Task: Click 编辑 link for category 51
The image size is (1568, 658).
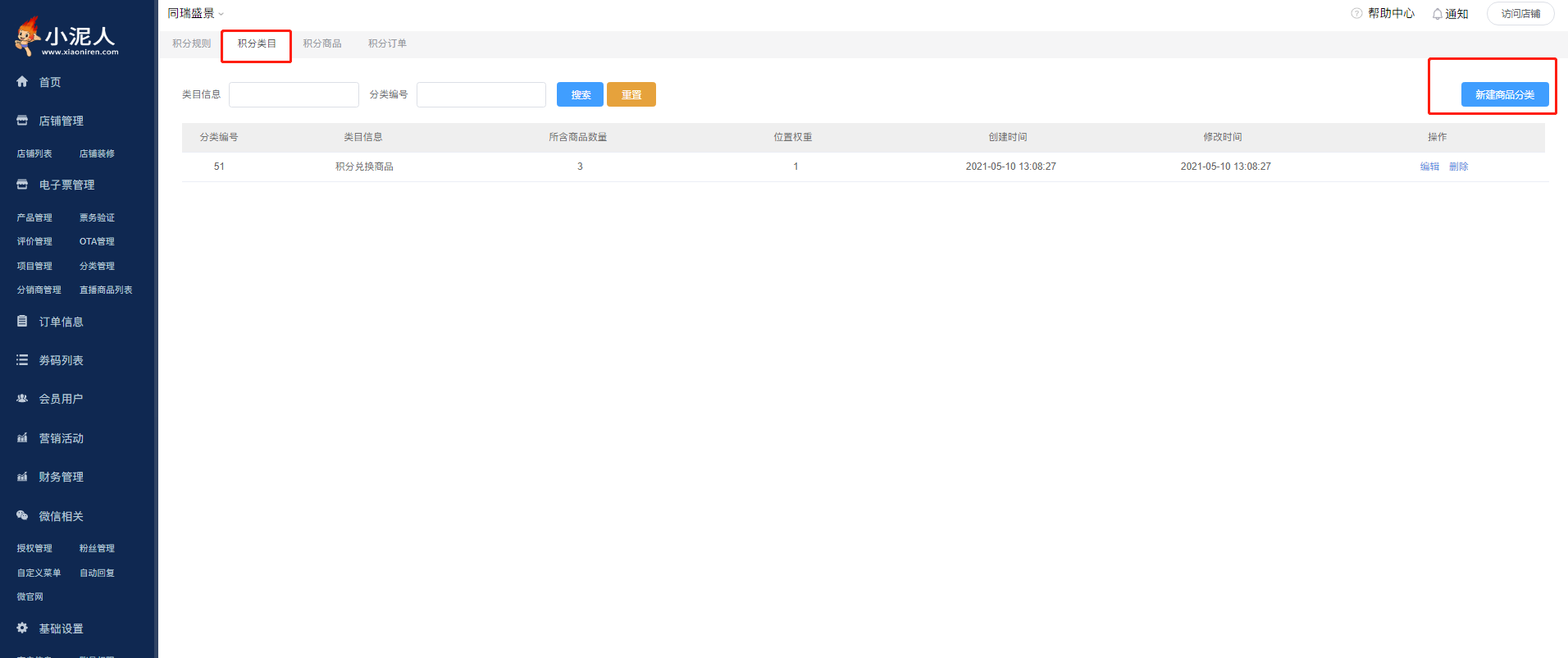Action: [1429, 167]
